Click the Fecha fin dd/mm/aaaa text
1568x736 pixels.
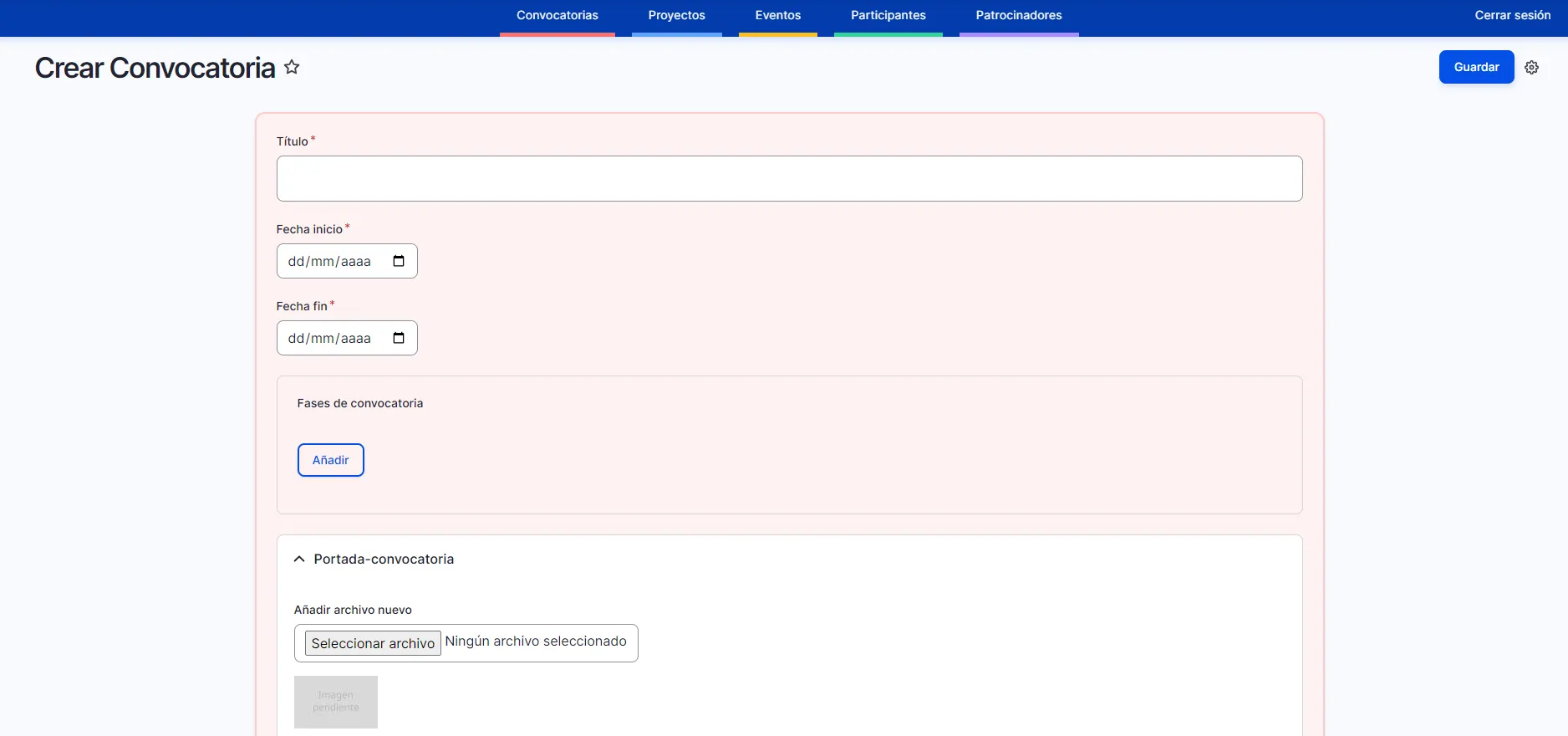[329, 339]
